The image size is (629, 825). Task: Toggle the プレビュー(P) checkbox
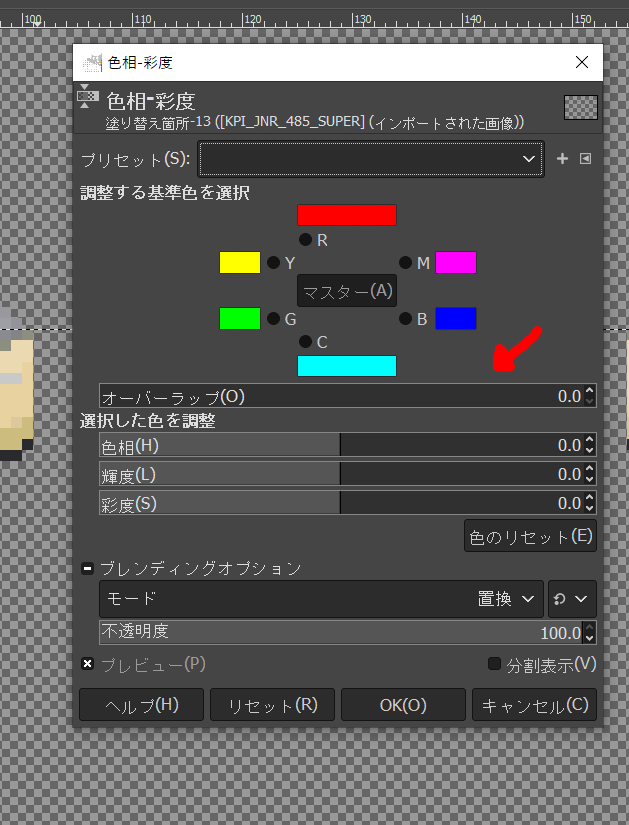coord(87,664)
